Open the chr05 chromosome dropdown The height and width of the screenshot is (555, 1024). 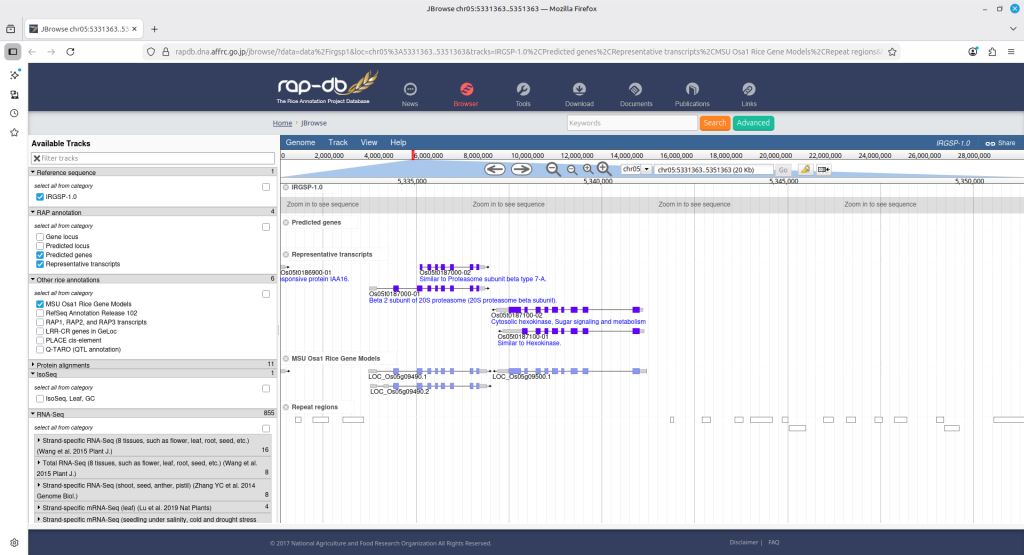coord(635,170)
